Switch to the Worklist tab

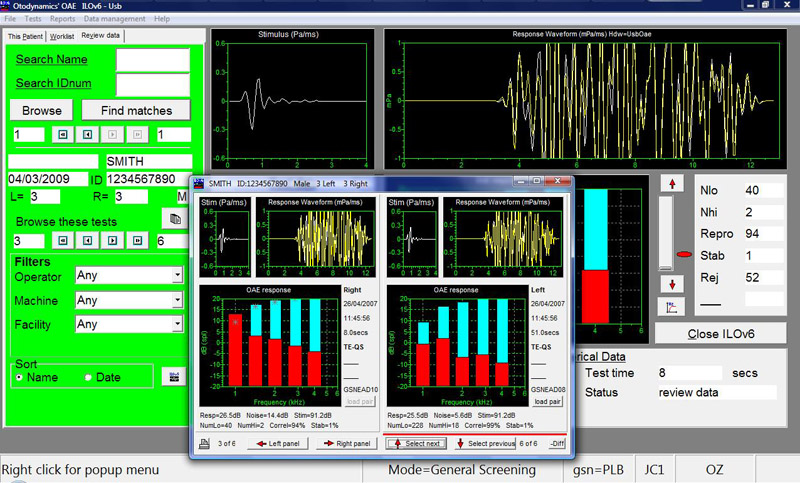62,36
